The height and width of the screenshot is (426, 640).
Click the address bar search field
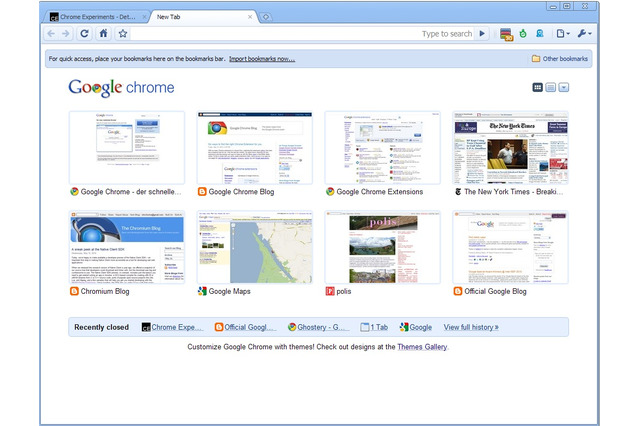[x=302, y=33]
